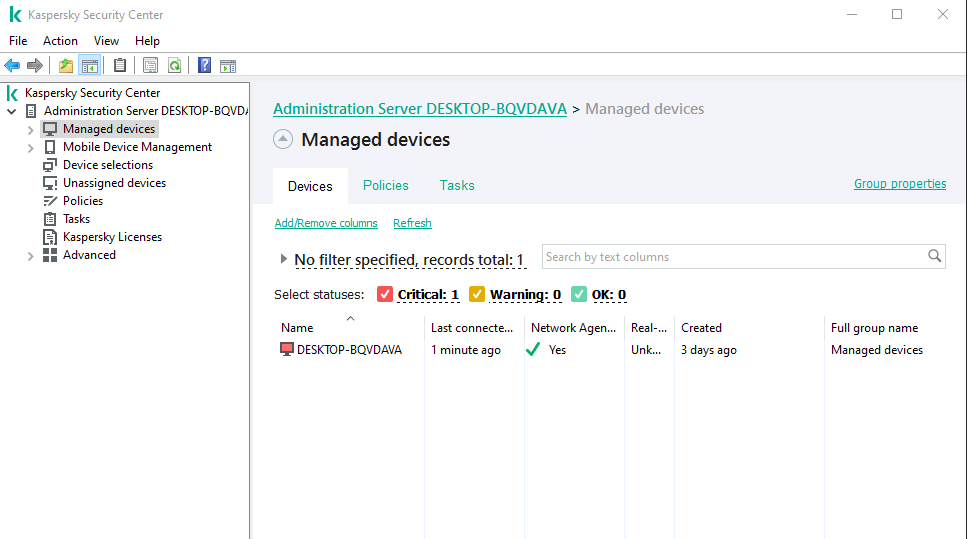Click the folder Up one level icon
The image size is (967, 539).
click(x=66, y=66)
